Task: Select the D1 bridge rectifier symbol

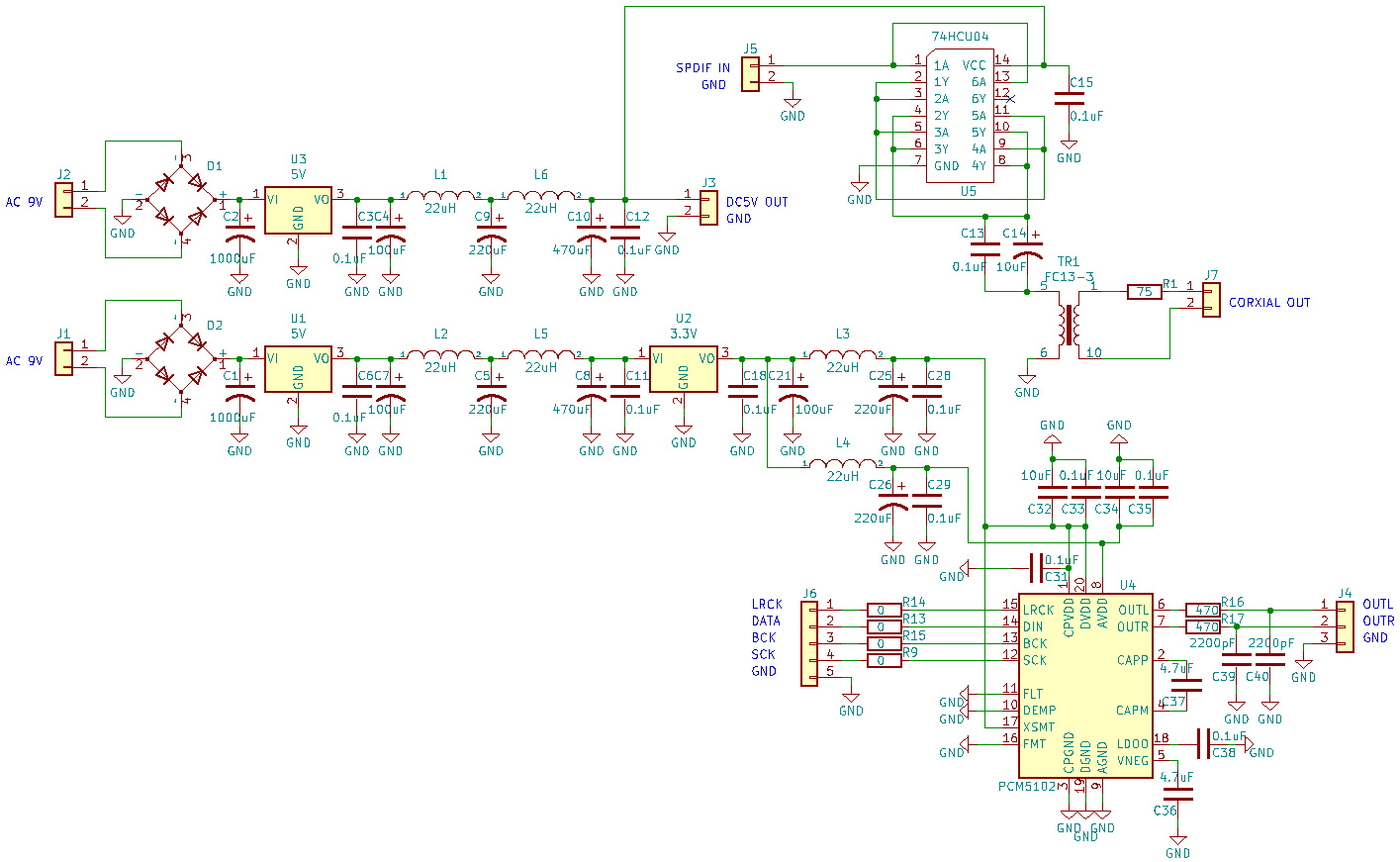Action: [181, 199]
